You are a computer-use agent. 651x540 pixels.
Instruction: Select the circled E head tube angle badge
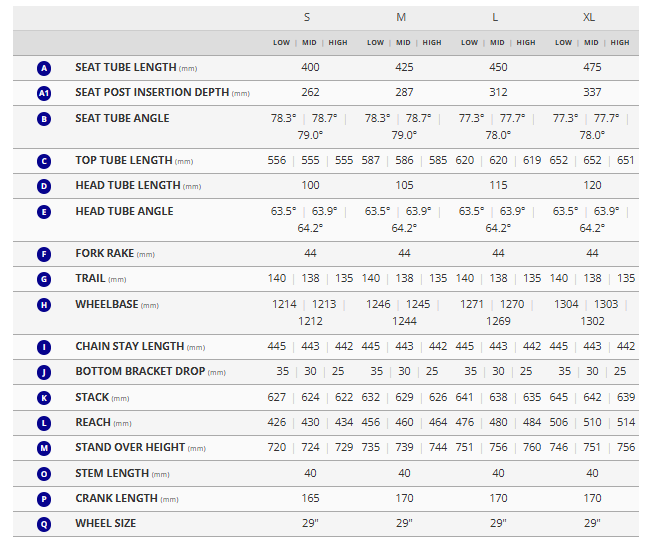tap(44, 212)
